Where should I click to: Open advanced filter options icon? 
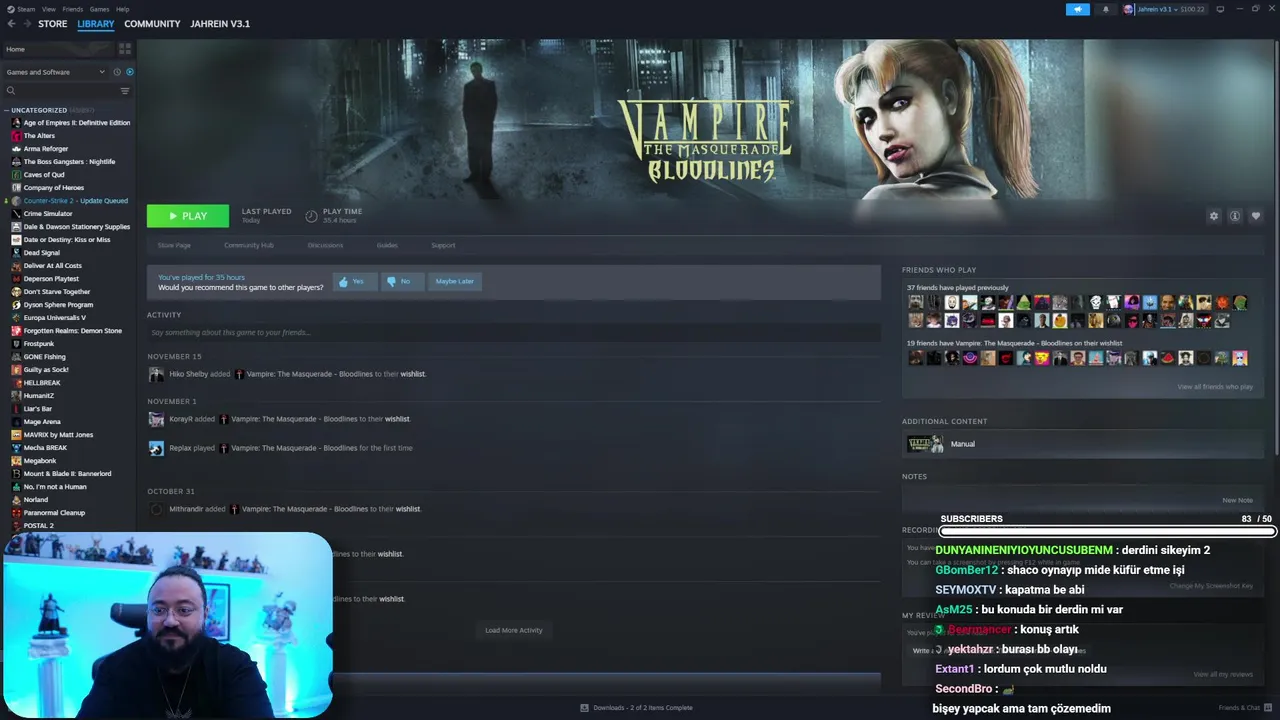tap(125, 91)
